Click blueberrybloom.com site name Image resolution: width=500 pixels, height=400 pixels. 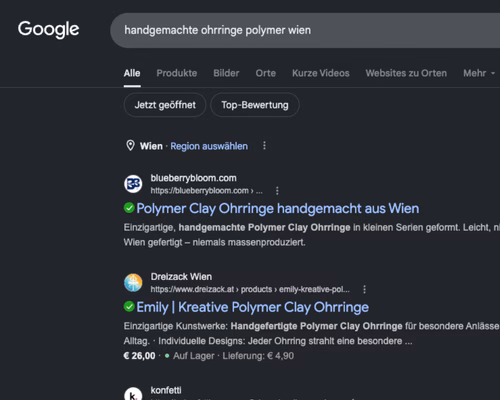pyautogui.click(x=193, y=178)
